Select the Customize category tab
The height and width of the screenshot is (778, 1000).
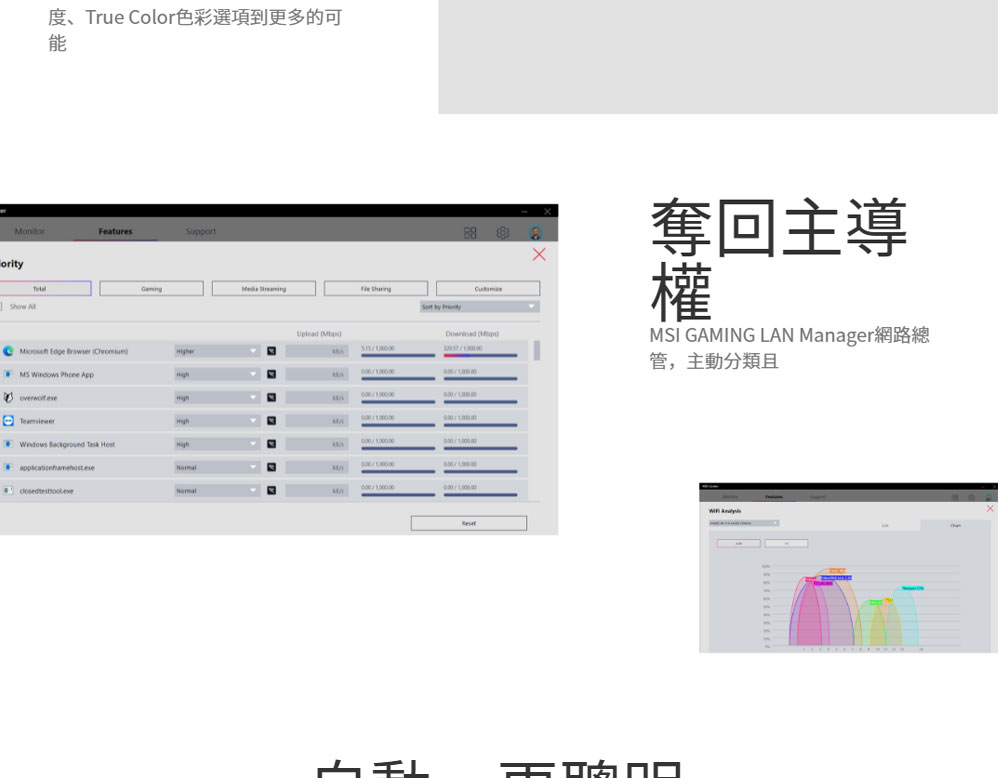click(488, 289)
